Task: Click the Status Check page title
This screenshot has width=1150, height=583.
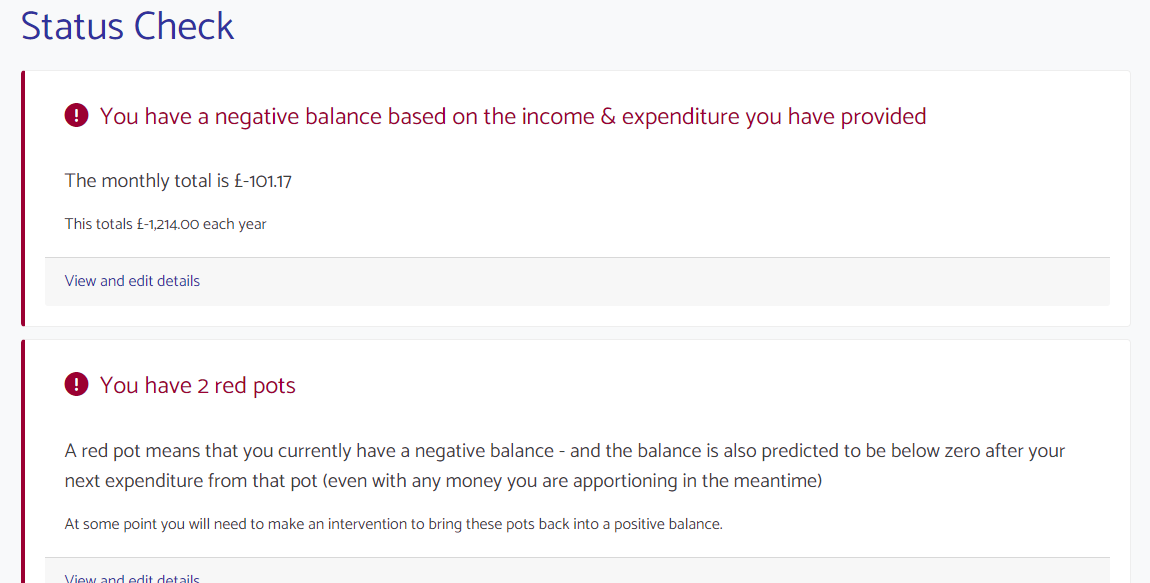Action: 128,26
